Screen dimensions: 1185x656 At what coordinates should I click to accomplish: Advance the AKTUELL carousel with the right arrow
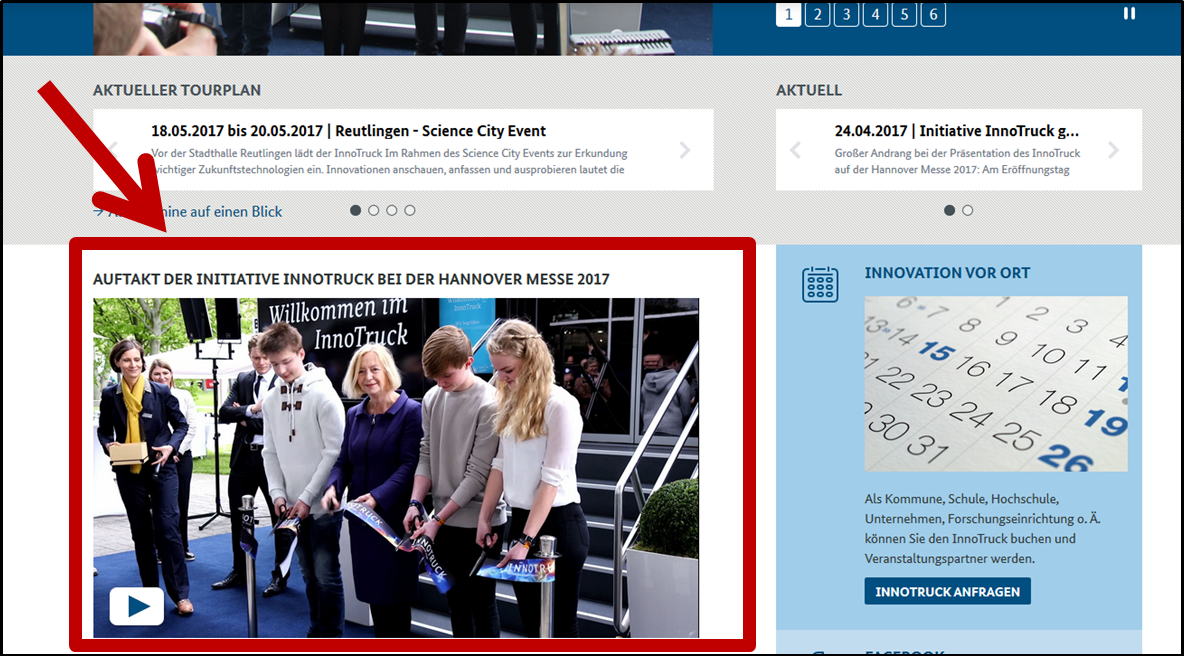point(1113,149)
